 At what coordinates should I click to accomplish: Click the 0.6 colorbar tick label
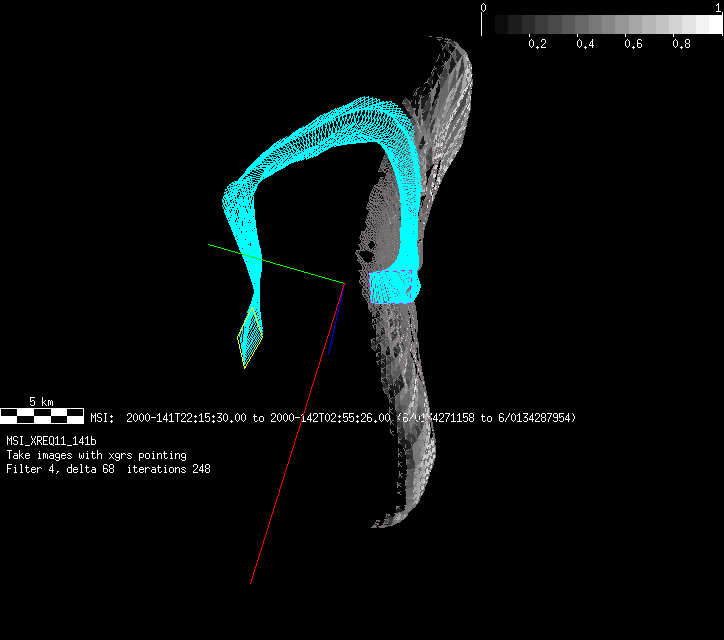click(x=633, y=45)
